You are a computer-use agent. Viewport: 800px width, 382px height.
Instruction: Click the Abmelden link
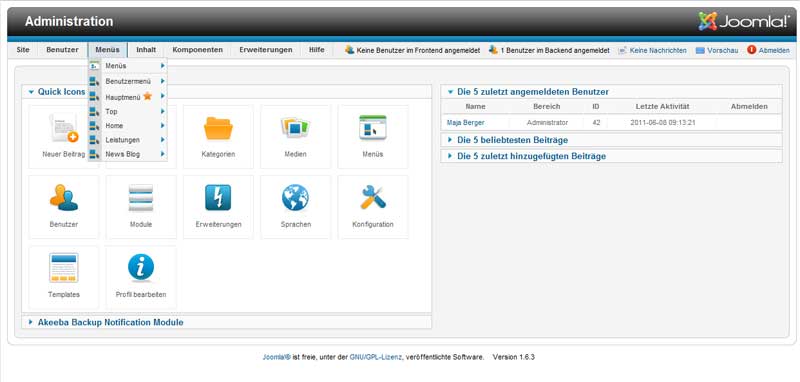(x=774, y=50)
